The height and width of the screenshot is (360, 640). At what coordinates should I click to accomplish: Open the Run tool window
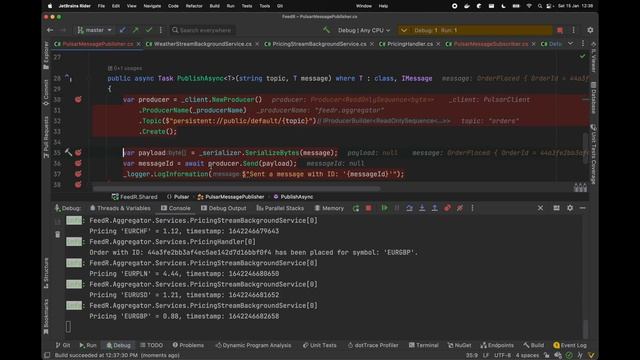[88, 345]
